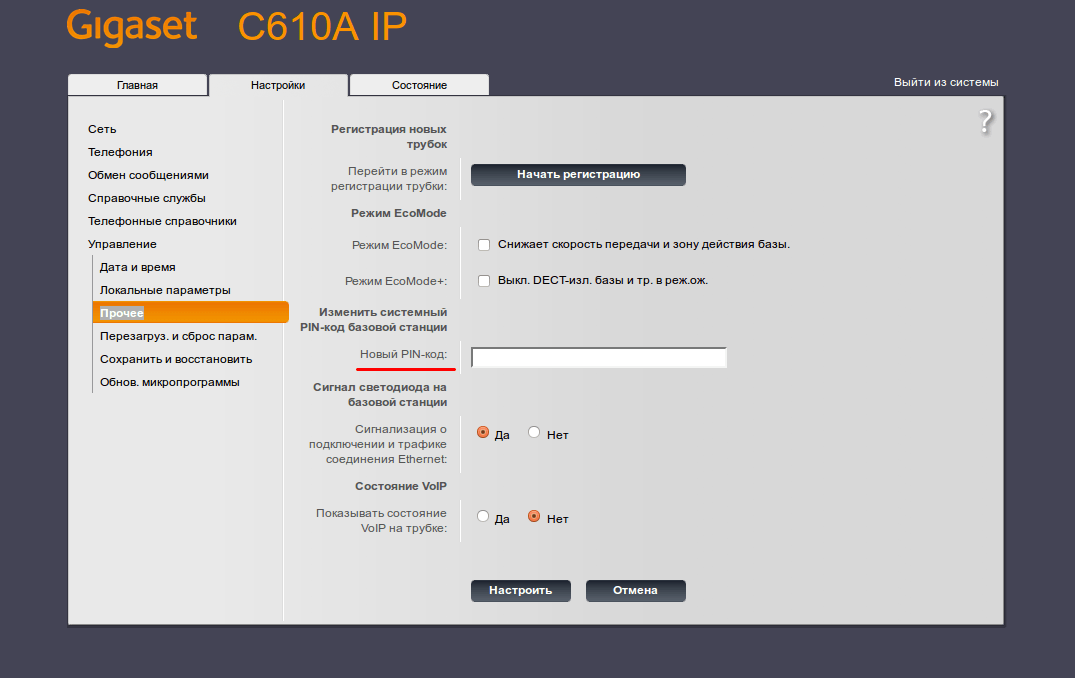Switch to the Главная tab
The image size is (1075, 678).
pyautogui.click(x=137, y=85)
